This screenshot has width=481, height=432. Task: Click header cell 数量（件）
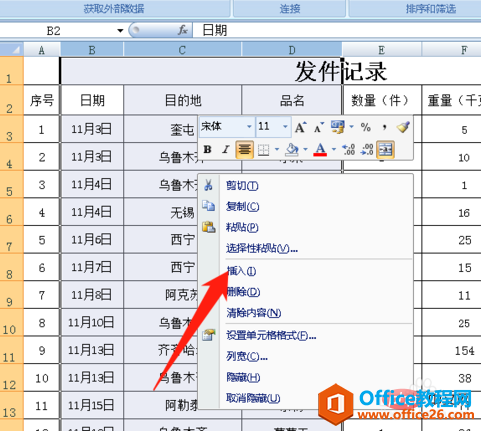(x=382, y=100)
